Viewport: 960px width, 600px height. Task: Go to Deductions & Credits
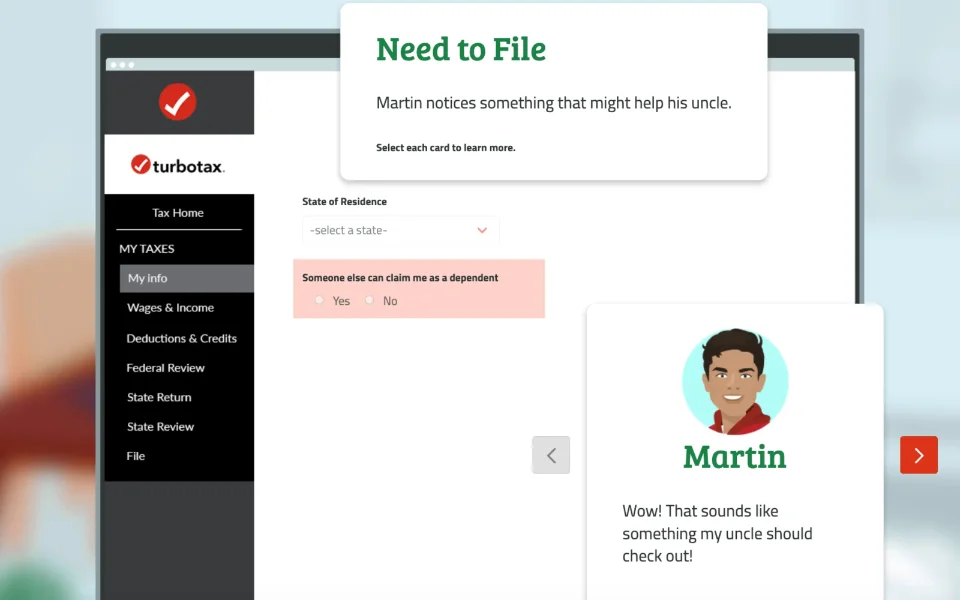pyautogui.click(x=181, y=338)
